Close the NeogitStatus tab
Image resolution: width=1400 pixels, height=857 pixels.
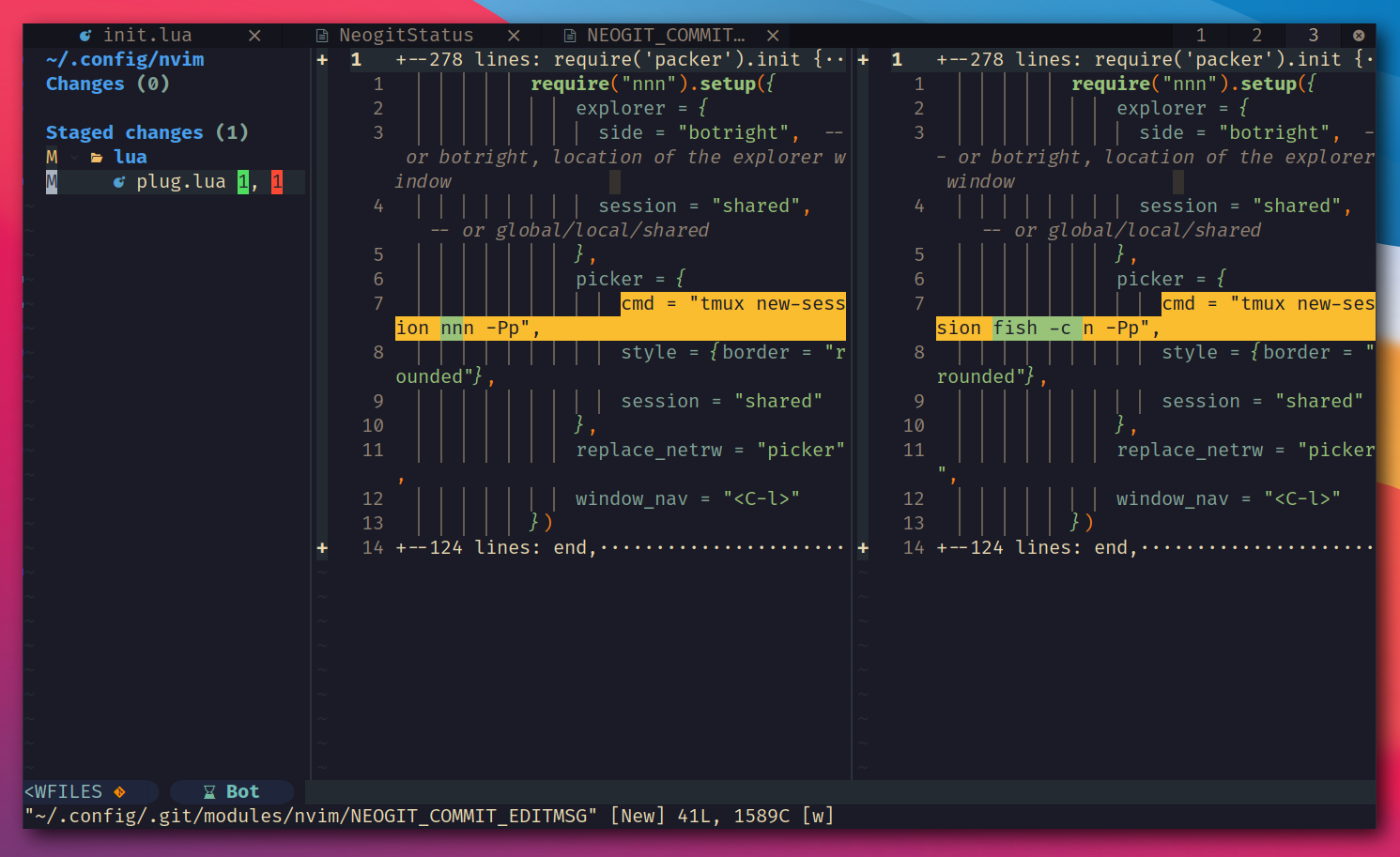click(x=514, y=36)
